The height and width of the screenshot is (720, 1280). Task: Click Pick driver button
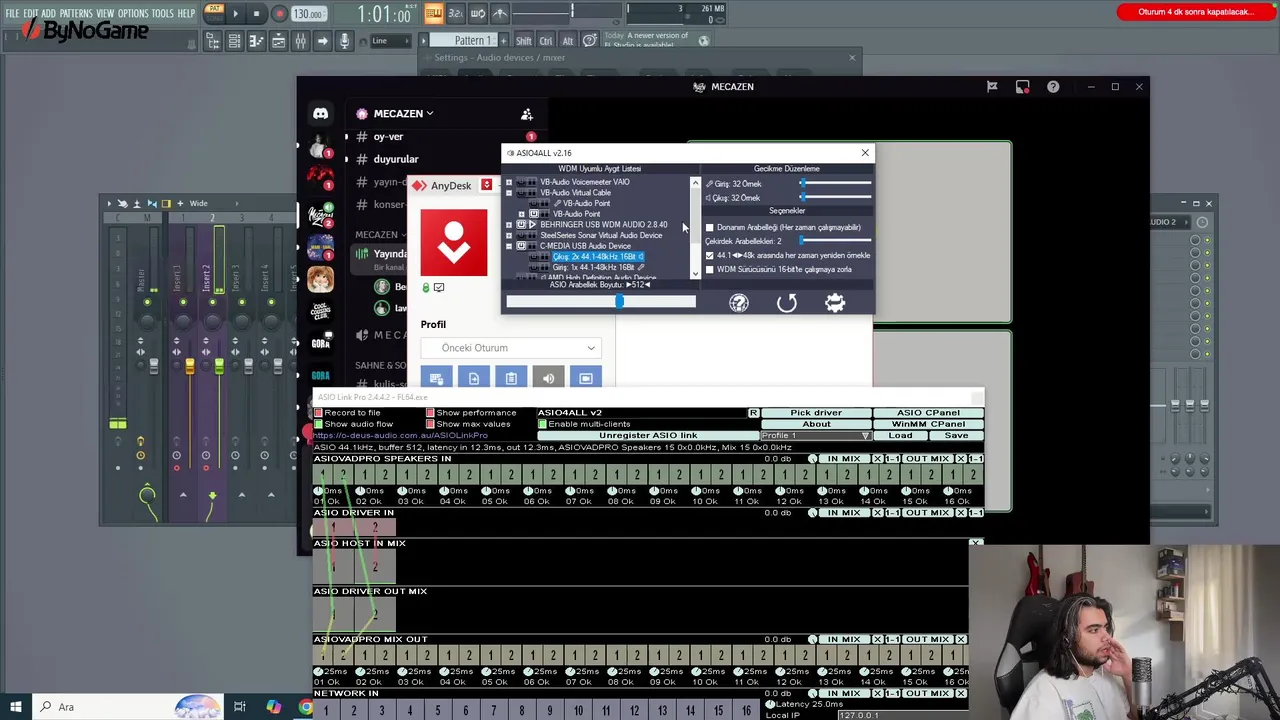click(816, 413)
